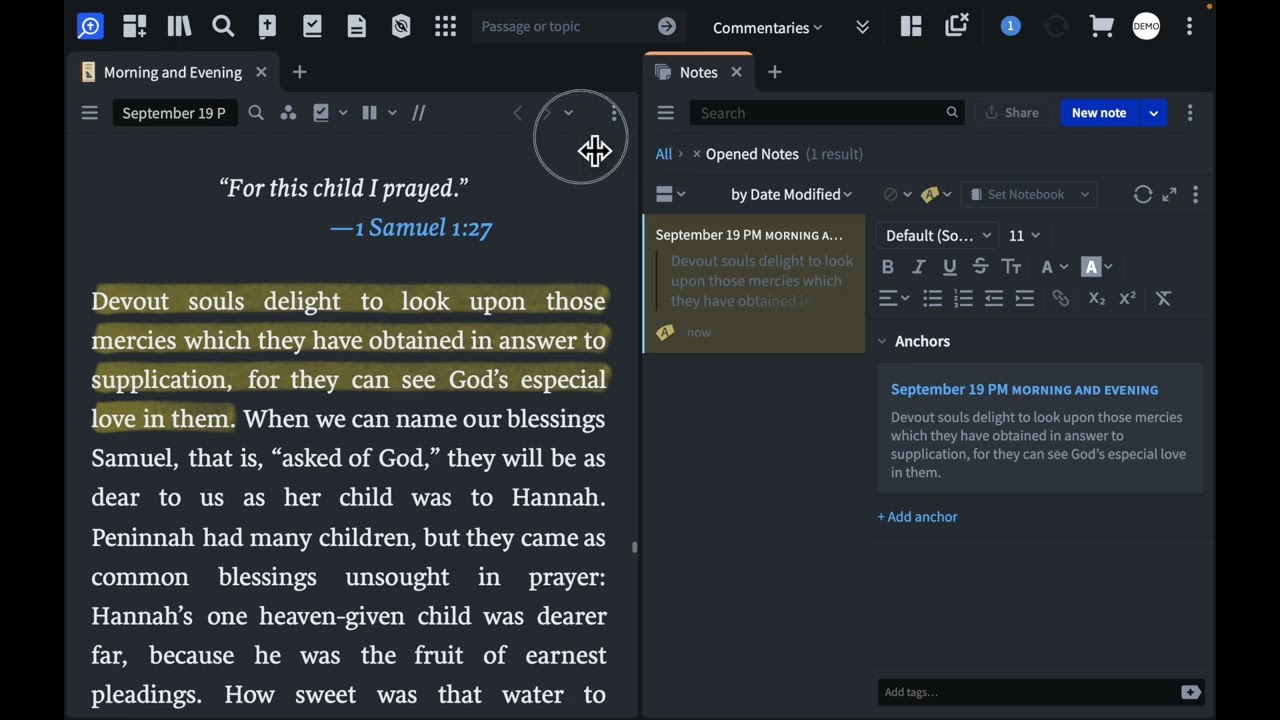Increase indent in note editor

(x=1024, y=298)
